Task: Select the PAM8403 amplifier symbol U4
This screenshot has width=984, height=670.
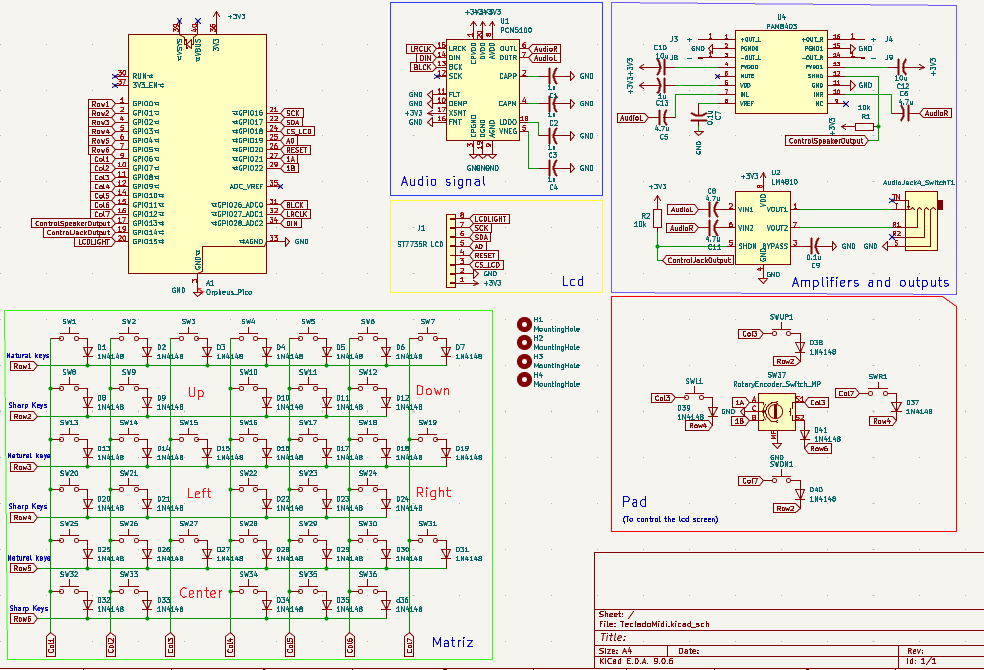Action: (x=781, y=70)
